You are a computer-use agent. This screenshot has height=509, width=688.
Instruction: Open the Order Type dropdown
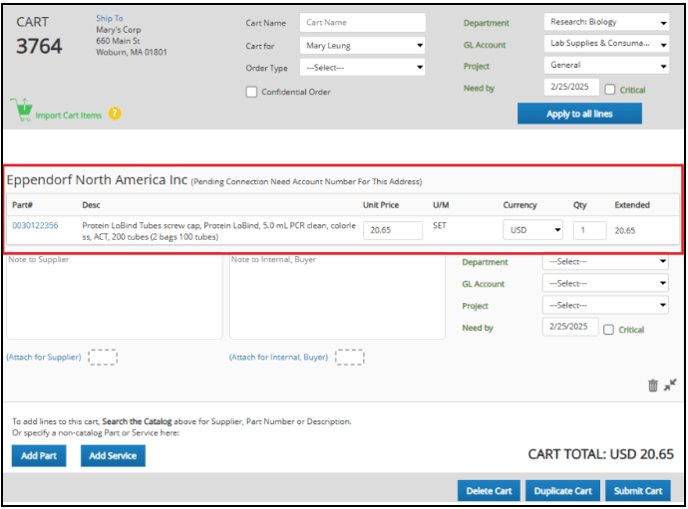click(x=362, y=67)
